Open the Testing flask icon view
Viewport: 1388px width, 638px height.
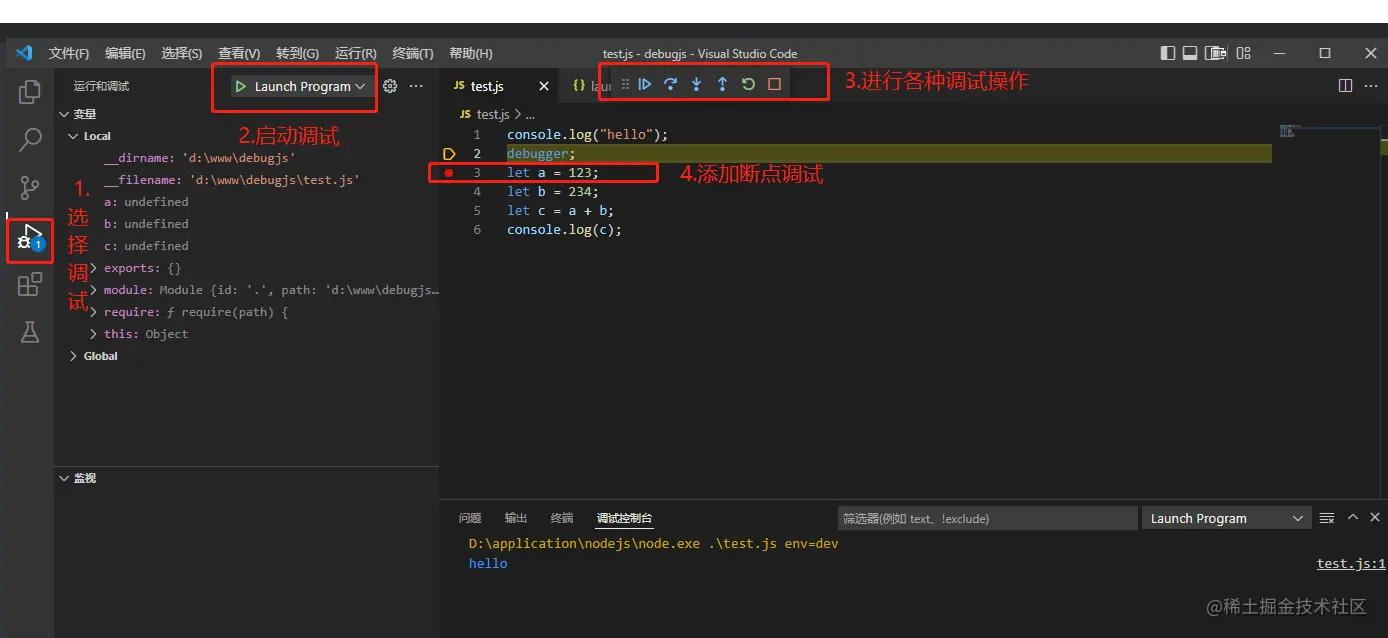coord(30,333)
